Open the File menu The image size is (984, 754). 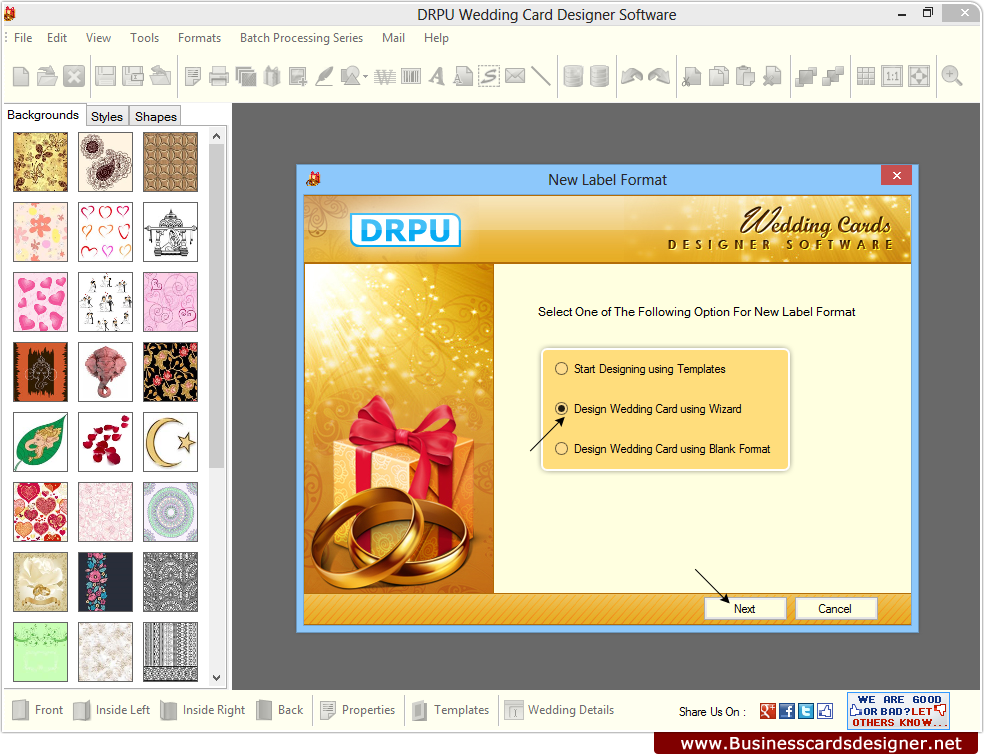pyautogui.click(x=23, y=38)
